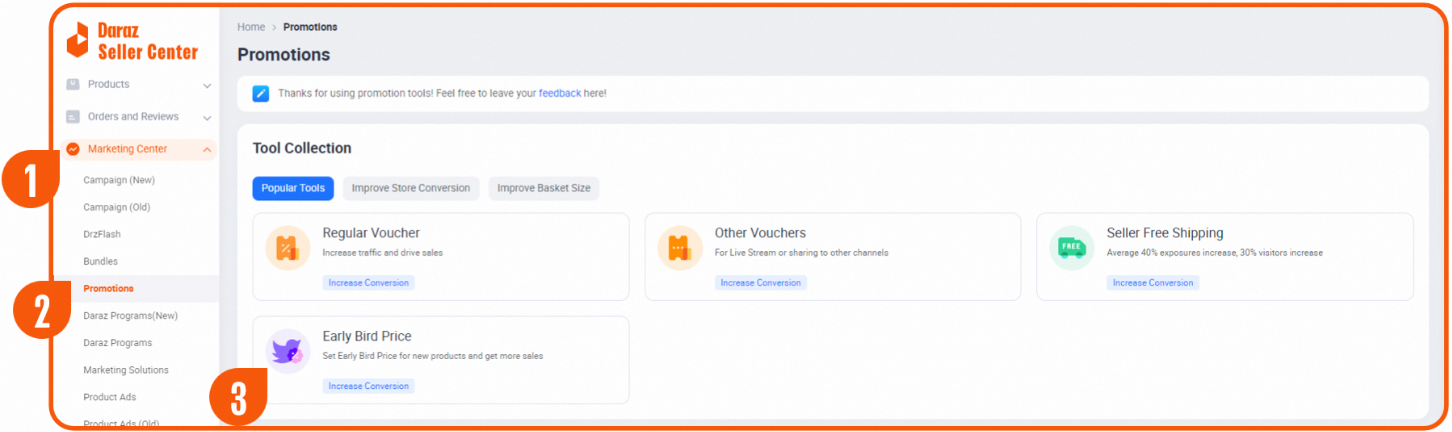Open Campaign (New) in sidebar
The width and height of the screenshot is (1452, 432).
point(119,180)
